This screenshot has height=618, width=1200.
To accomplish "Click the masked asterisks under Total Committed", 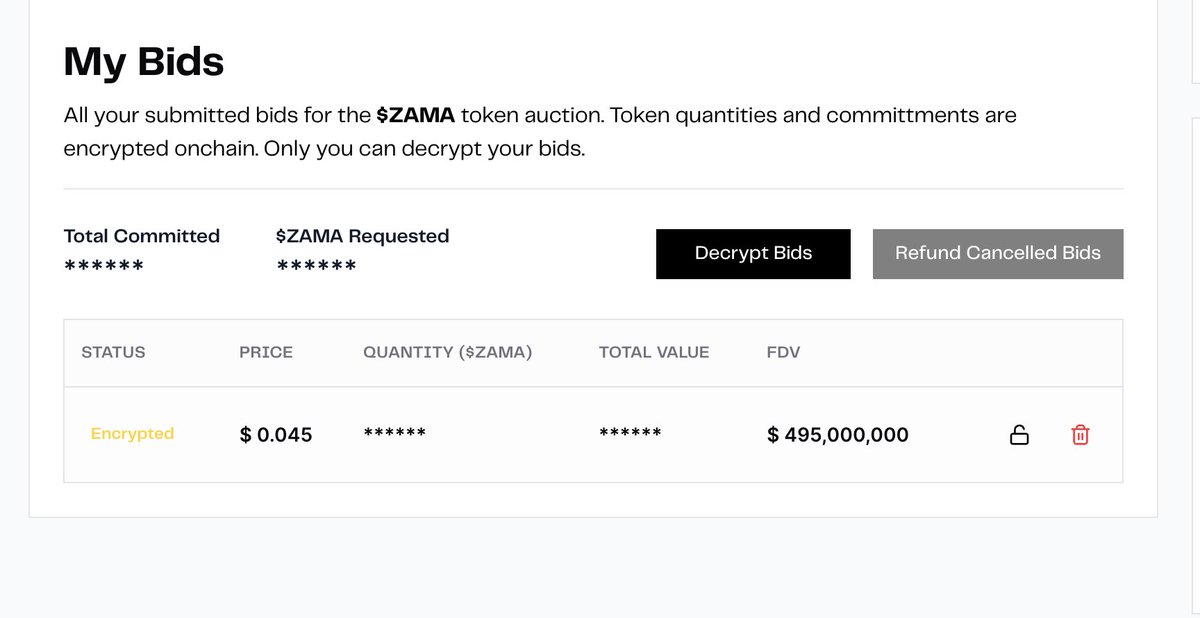I will [x=104, y=267].
